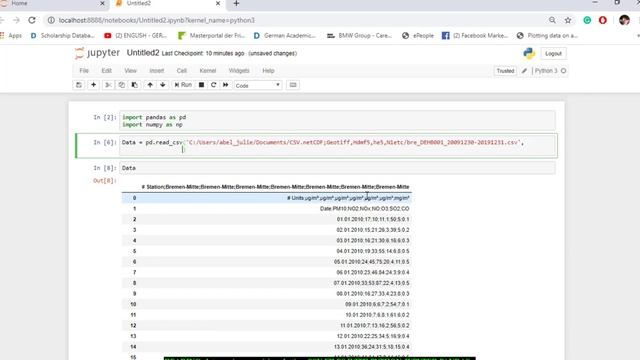Paste cells below icon
The image size is (640, 360).
pos(135,85)
